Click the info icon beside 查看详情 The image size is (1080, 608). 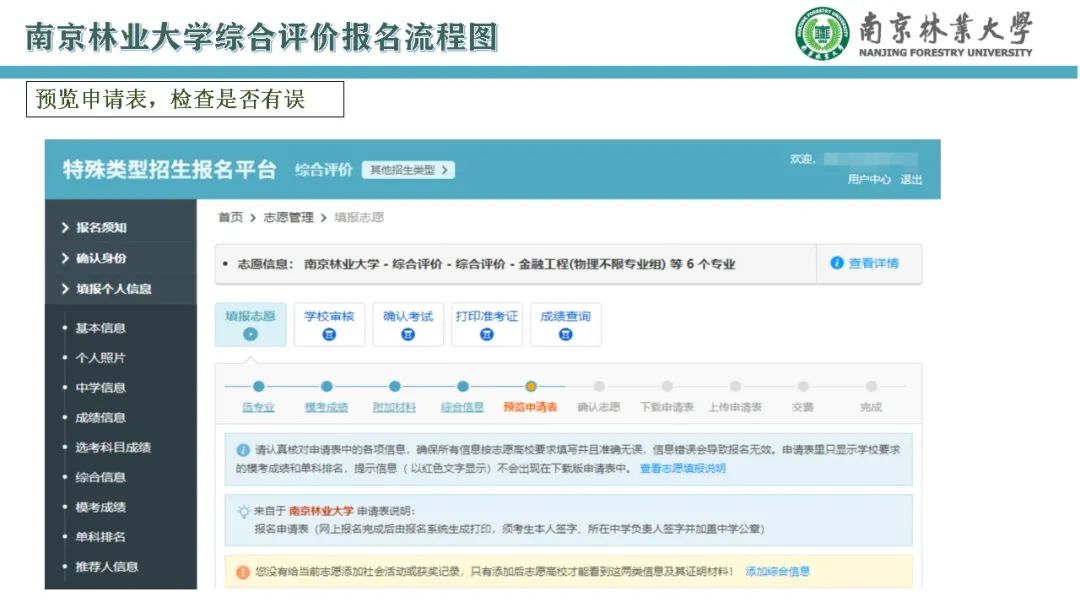pyautogui.click(x=837, y=264)
